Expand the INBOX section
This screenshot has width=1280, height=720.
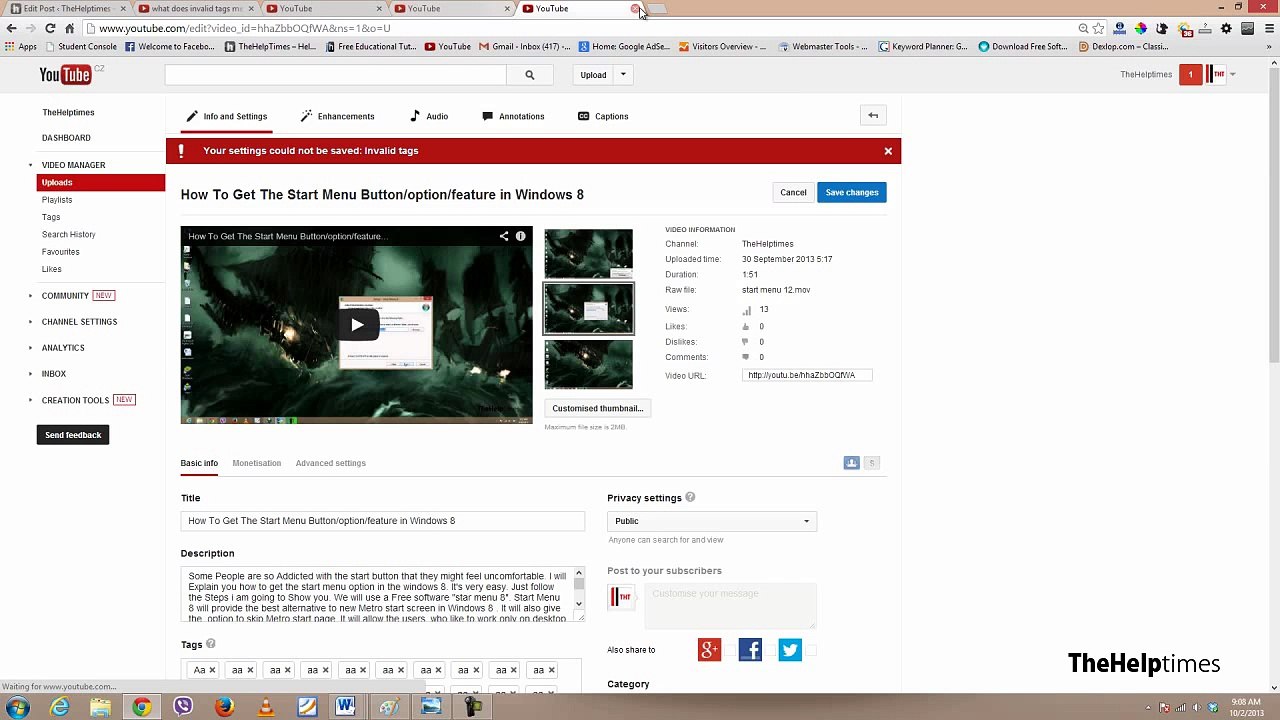(x=54, y=374)
